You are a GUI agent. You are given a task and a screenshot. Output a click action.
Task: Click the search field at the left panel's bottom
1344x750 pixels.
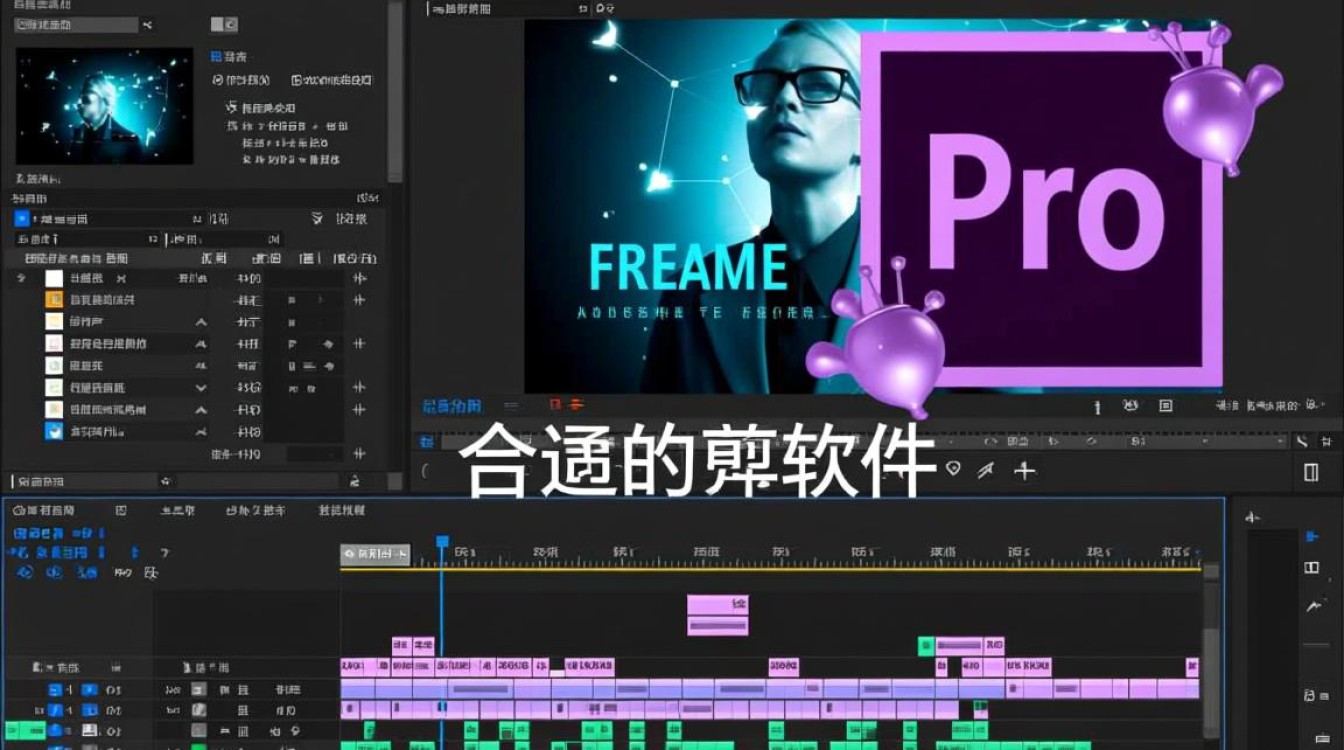click(x=84, y=481)
